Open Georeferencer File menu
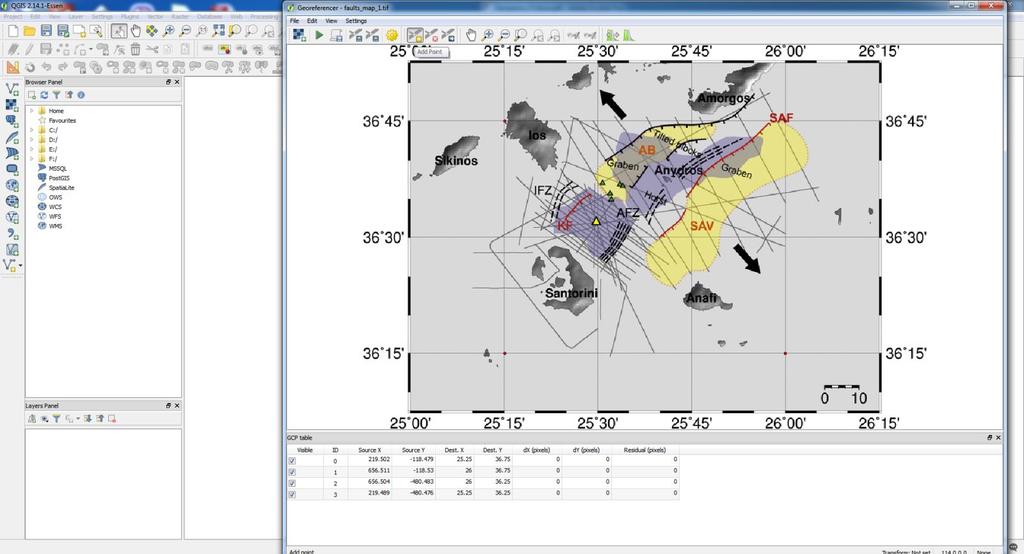 coord(295,21)
